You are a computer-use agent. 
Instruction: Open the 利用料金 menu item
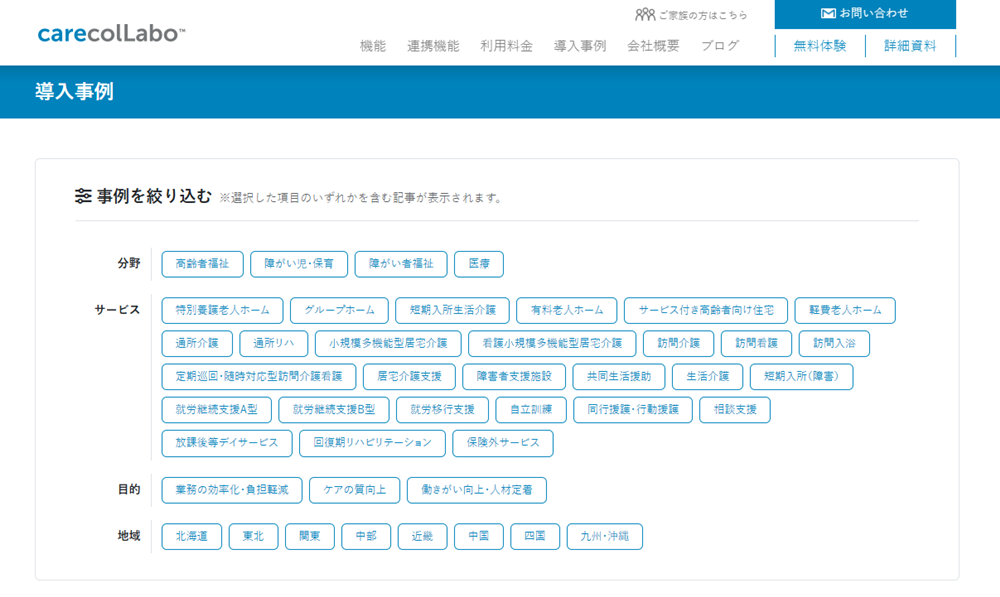pos(506,46)
